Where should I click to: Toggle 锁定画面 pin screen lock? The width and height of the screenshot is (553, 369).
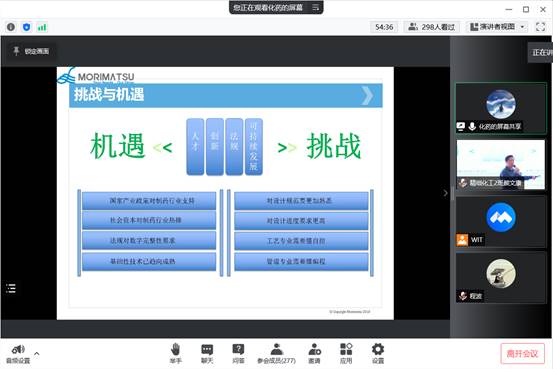click(31, 52)
